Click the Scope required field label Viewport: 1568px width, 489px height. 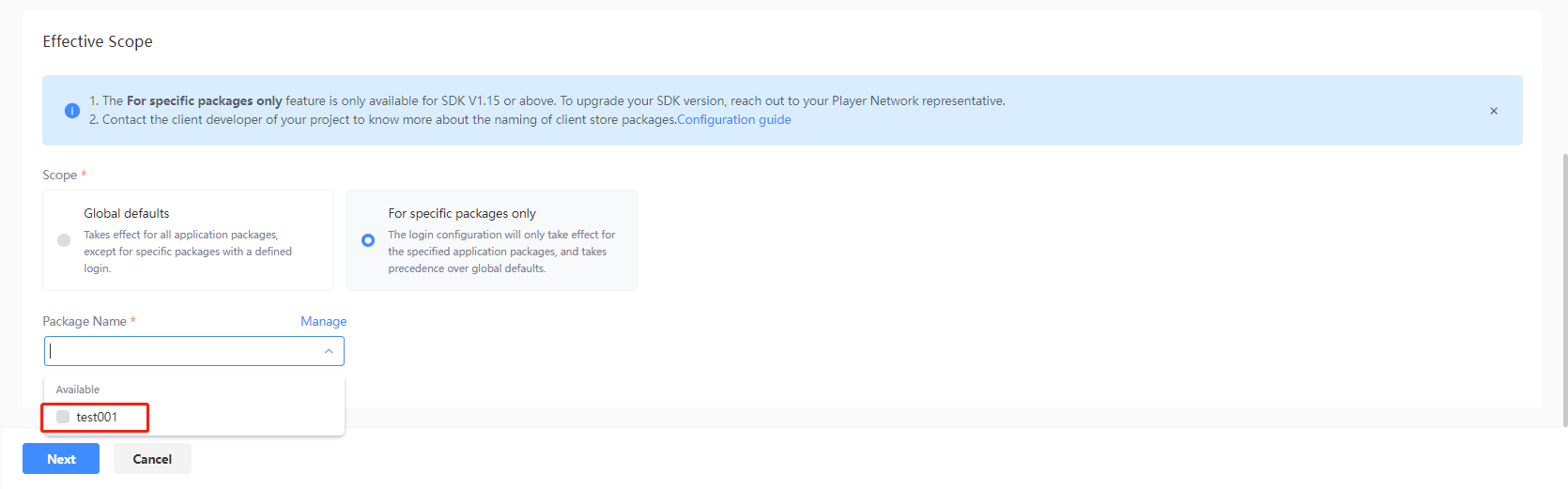click(60, 175)
